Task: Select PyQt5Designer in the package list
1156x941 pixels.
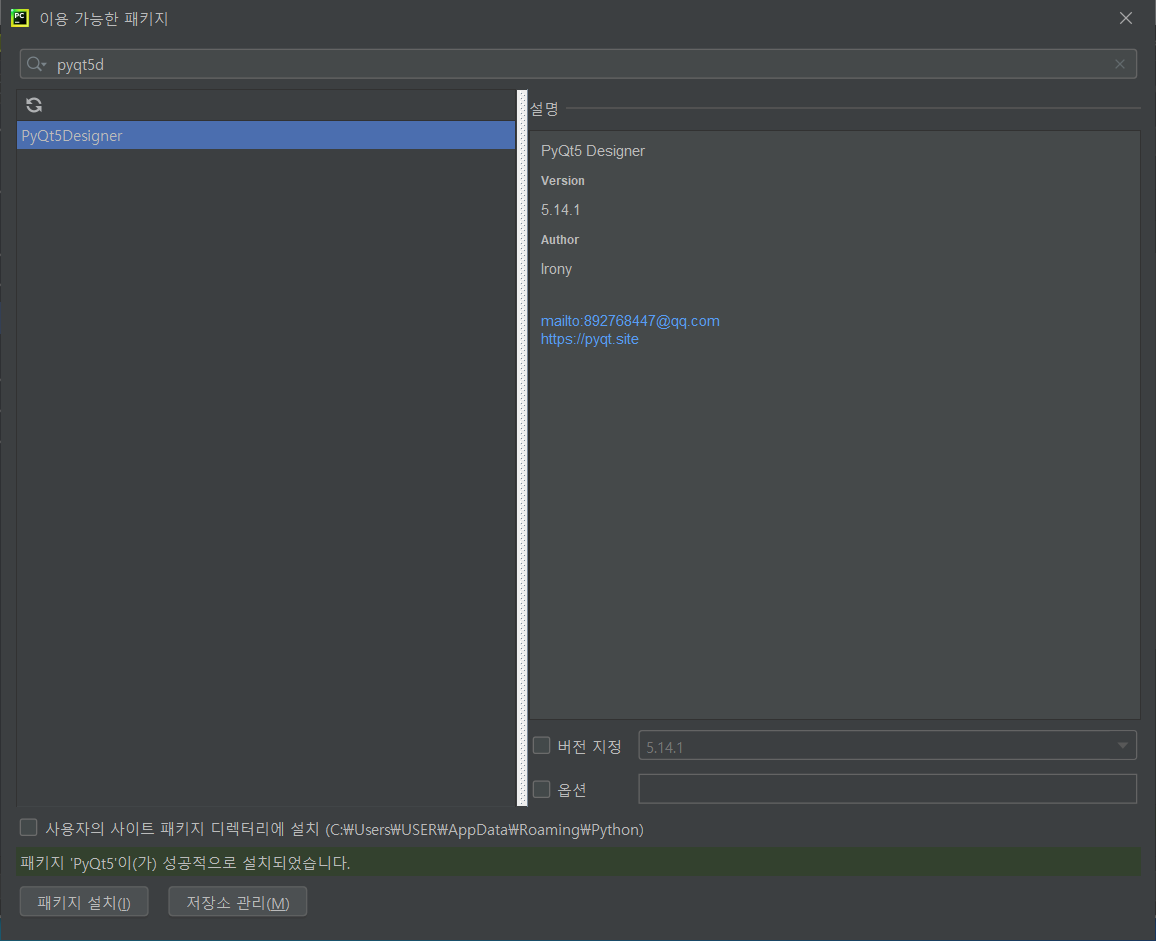Action: point(265,136)
